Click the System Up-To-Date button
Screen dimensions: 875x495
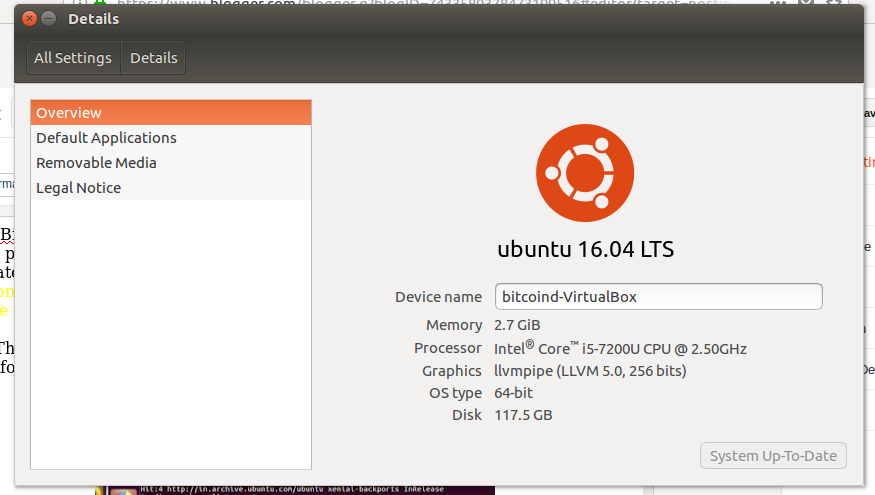pos(773,456)
